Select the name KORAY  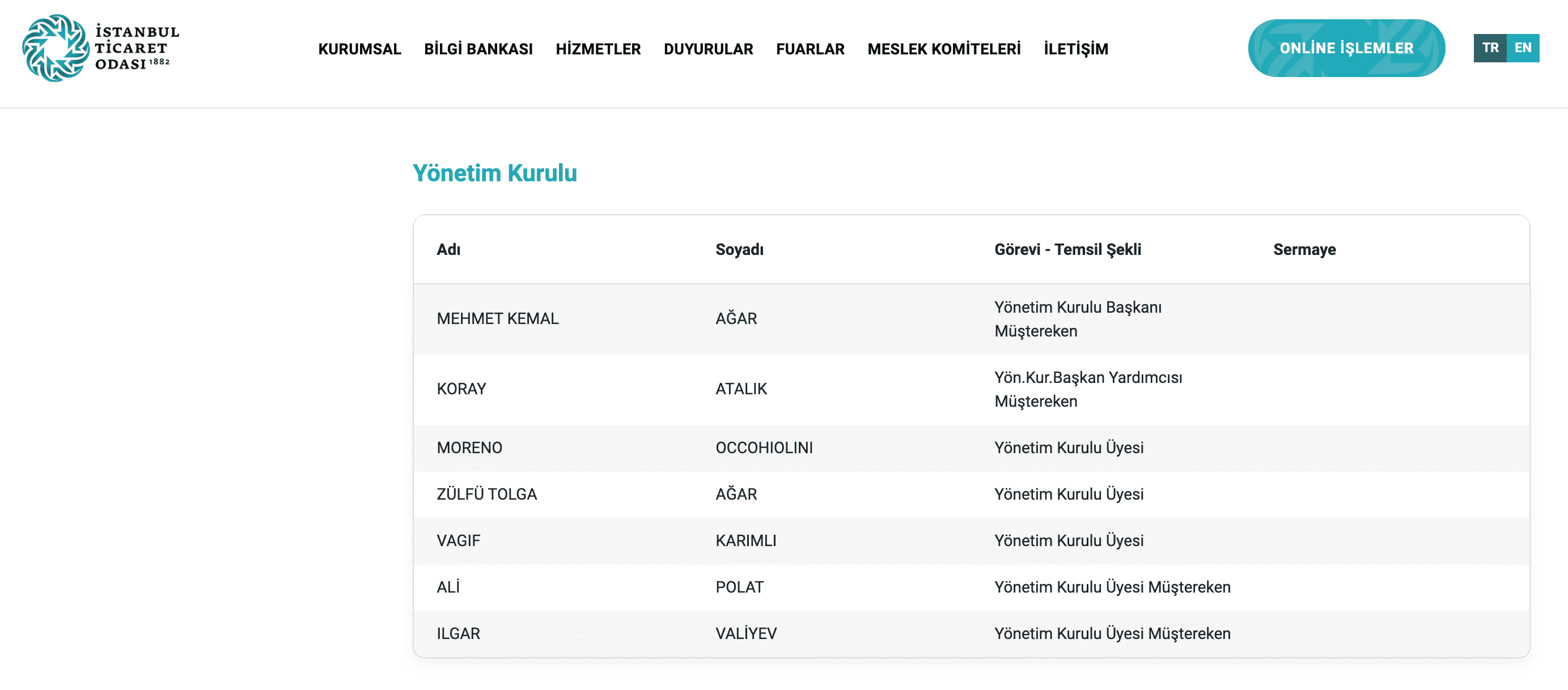click(461, 389)
